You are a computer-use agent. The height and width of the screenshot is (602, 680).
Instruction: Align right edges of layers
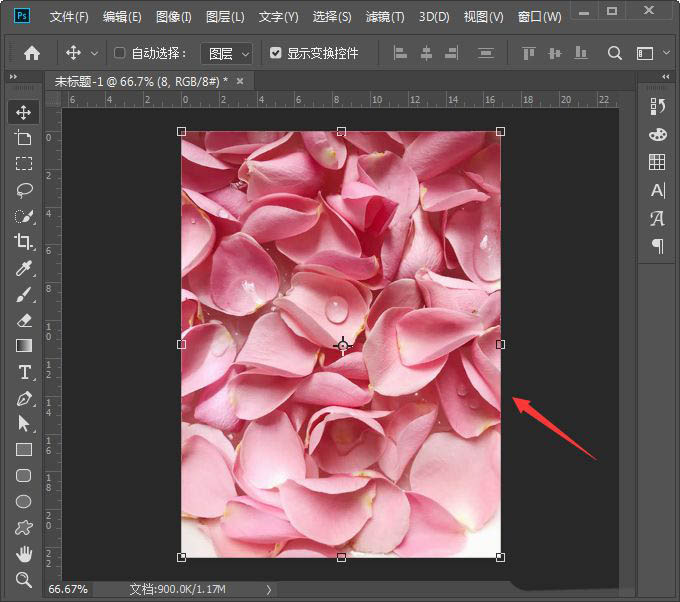click(451, 53)
